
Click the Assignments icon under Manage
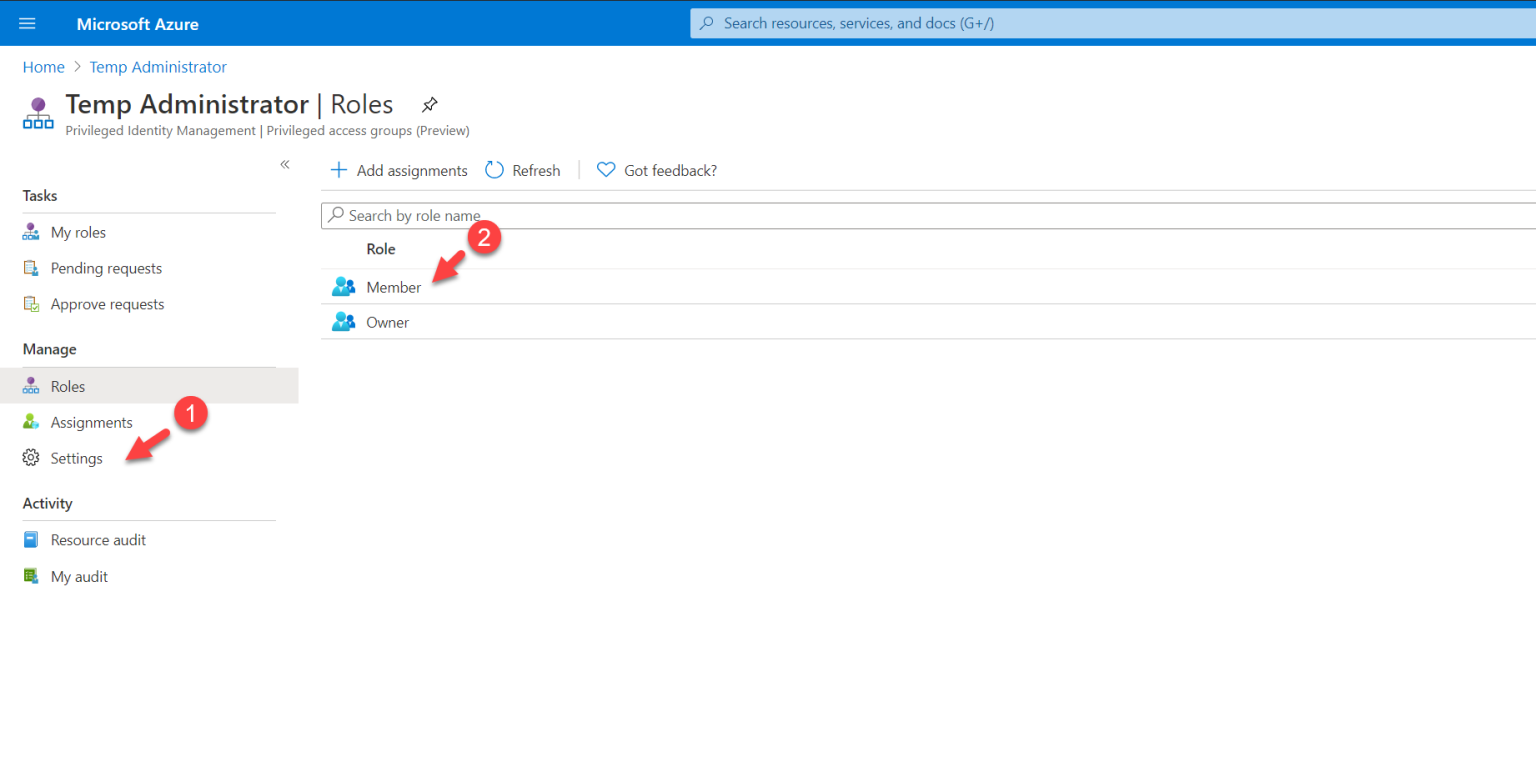click(x=31, y=421)
